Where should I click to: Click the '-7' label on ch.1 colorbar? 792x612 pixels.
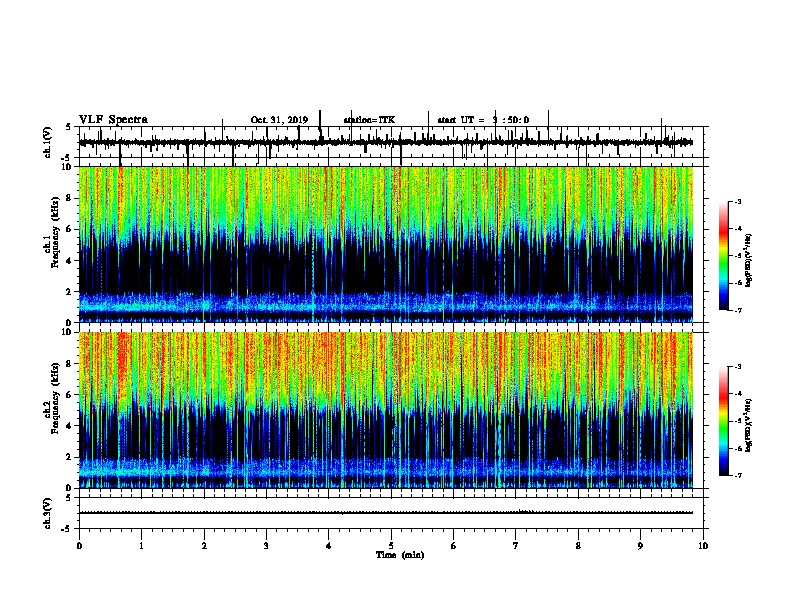738,310
